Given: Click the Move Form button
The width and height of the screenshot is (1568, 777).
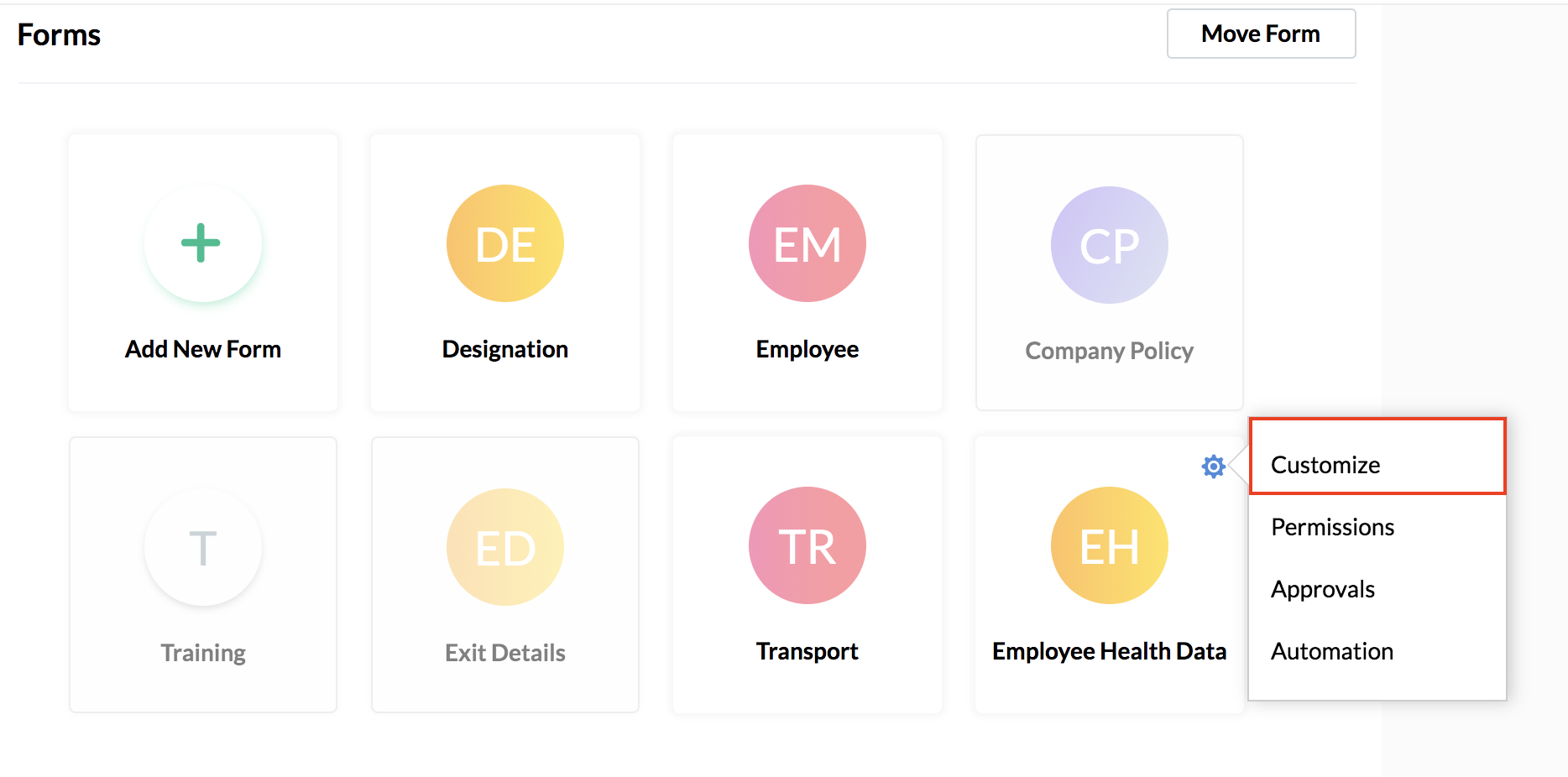Looking at the screenshot, I should [1261, 34].
